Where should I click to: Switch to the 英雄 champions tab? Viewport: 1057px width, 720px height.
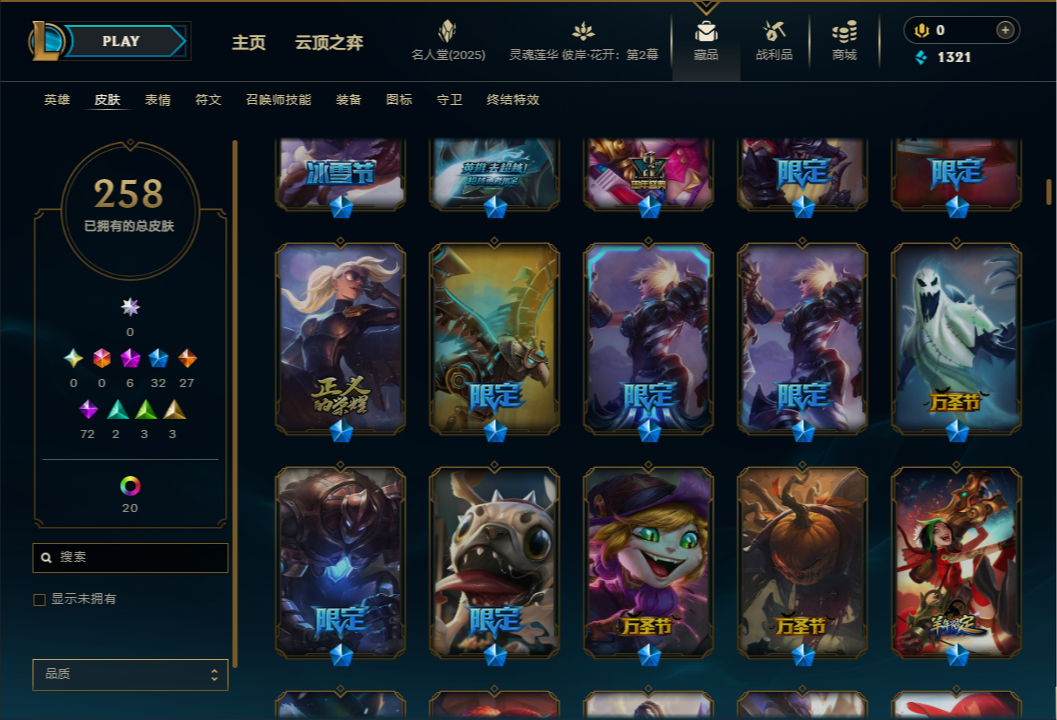(x=57, y=100)
